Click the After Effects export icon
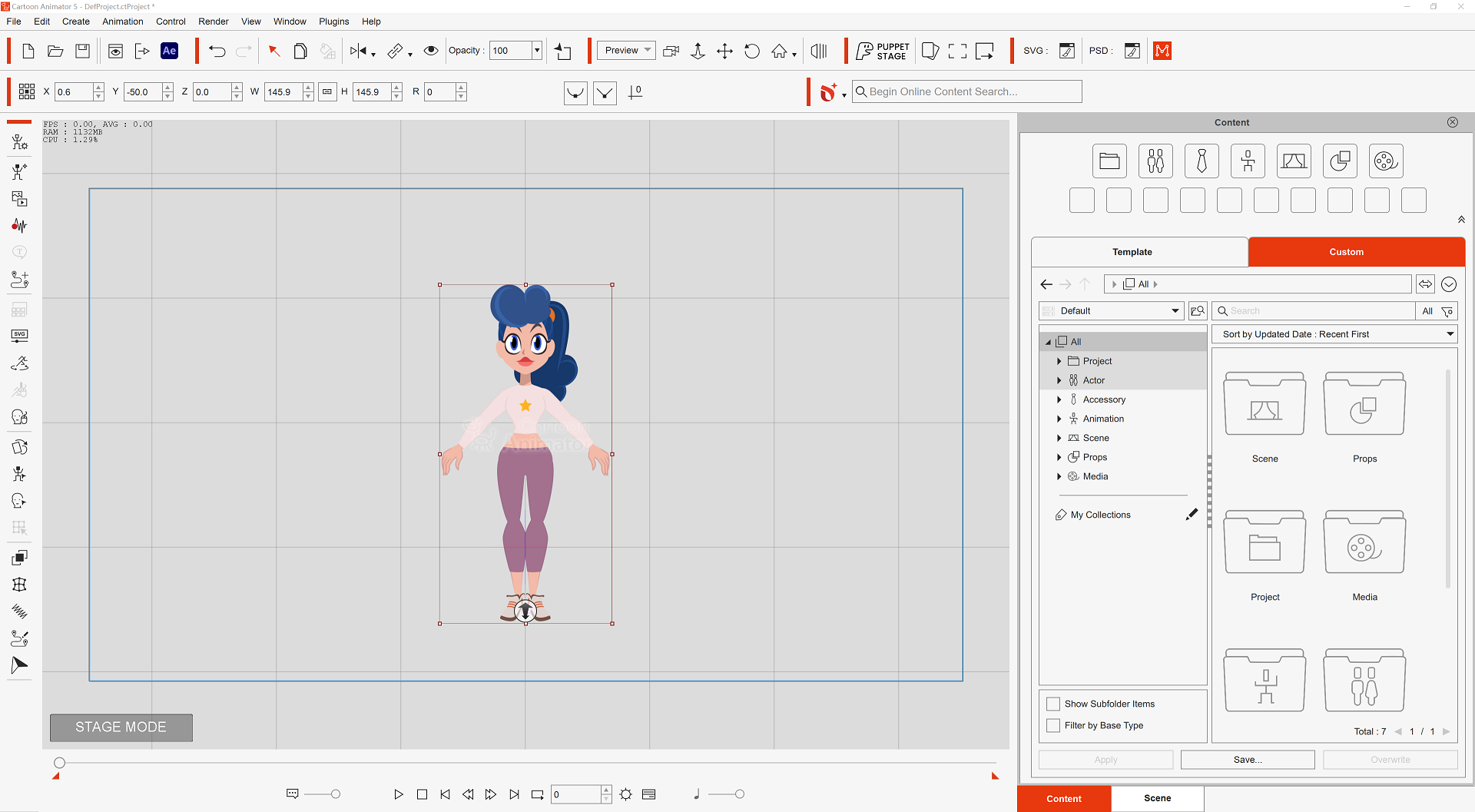 point(169,51)
